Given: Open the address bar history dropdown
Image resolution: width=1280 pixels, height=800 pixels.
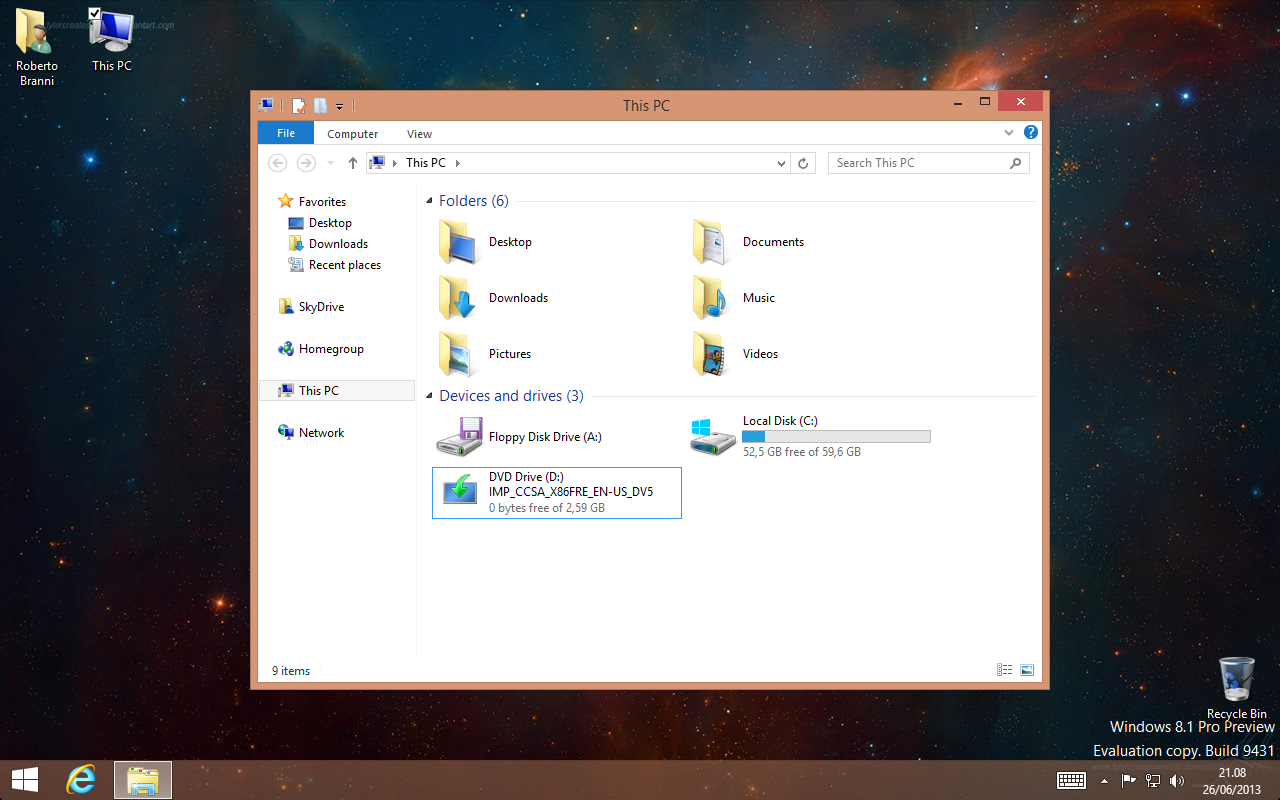Looking at the screenshot, I should point(781,163).
